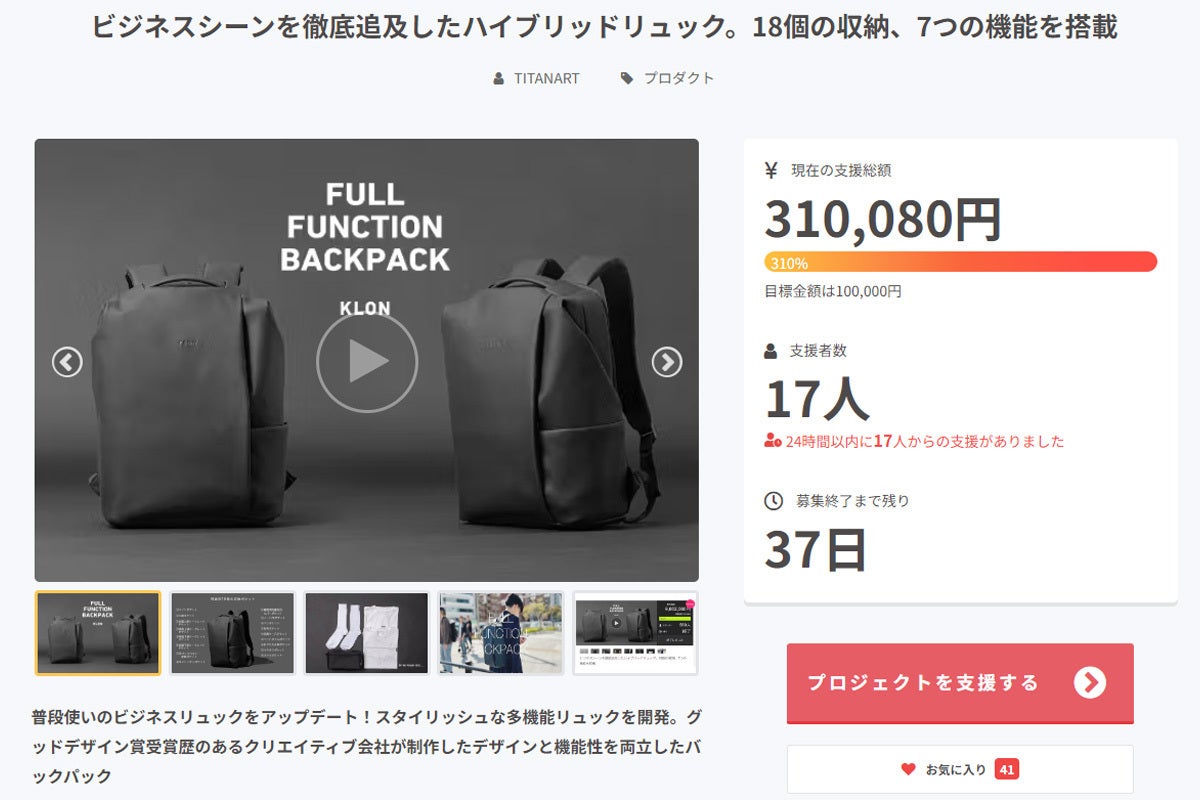Click the プロジェクトを支援する button
The height and width of the screenshot is (800, 1200).
(x=960, y=683)
